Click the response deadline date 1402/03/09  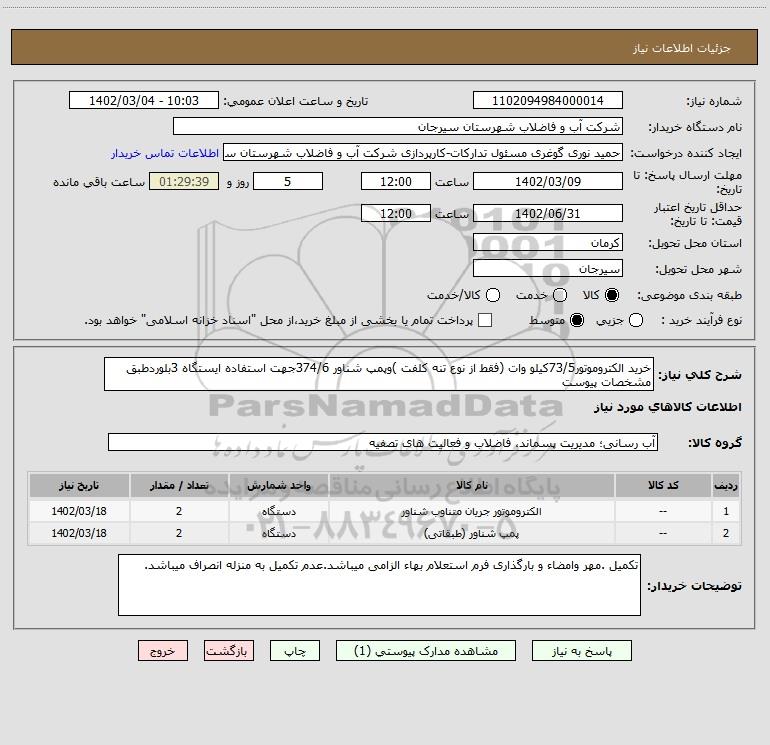(x=548, y=181)
